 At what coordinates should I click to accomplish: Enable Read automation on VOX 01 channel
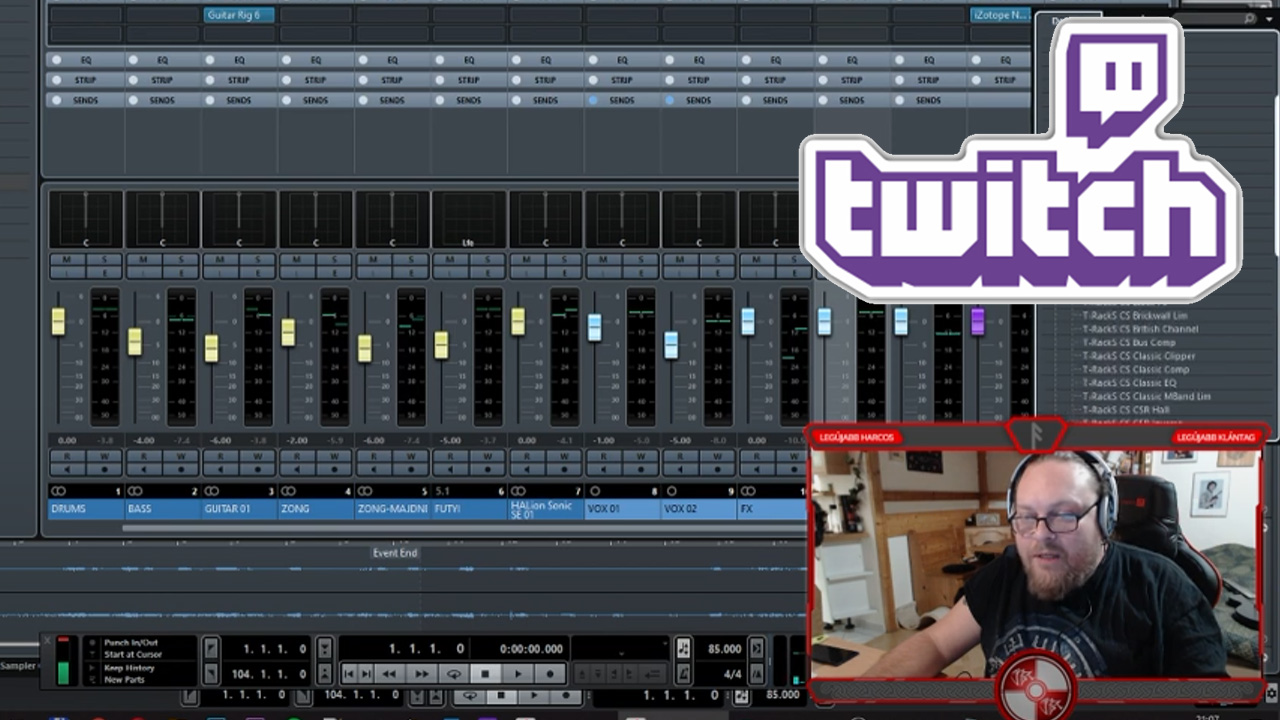click(603, 456)
